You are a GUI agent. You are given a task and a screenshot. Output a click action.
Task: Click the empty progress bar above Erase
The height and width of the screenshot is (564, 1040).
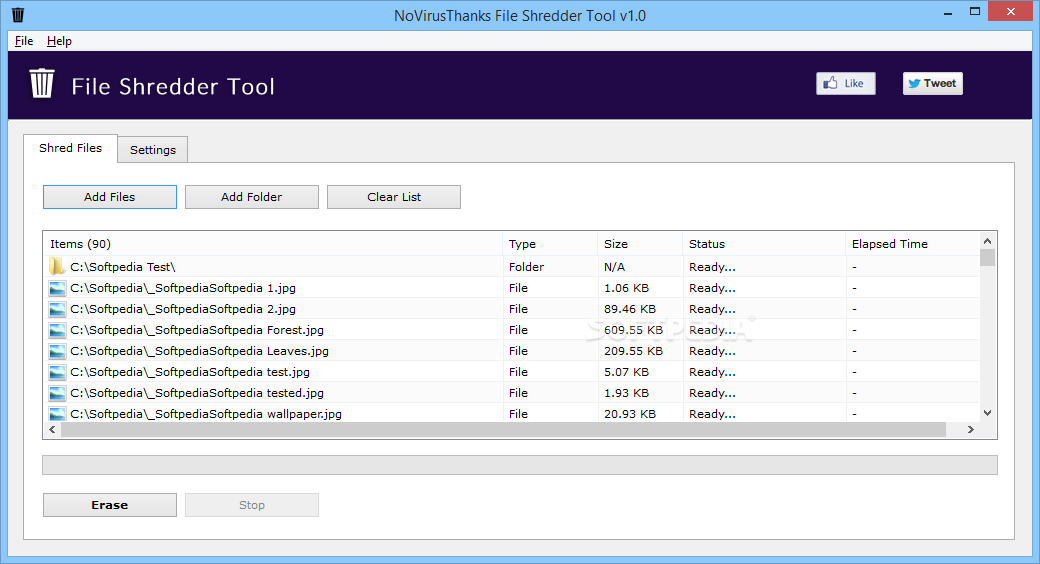(519, 465)
